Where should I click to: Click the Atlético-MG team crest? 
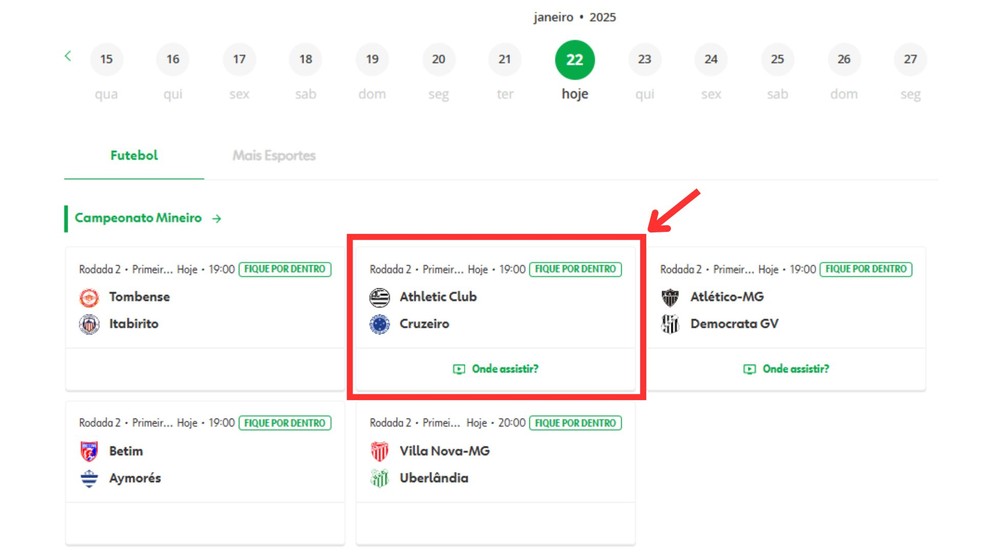pos(670,297)
